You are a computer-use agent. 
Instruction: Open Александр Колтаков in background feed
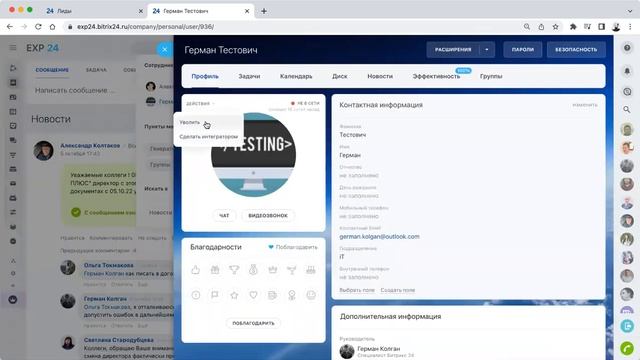(90, 145)
